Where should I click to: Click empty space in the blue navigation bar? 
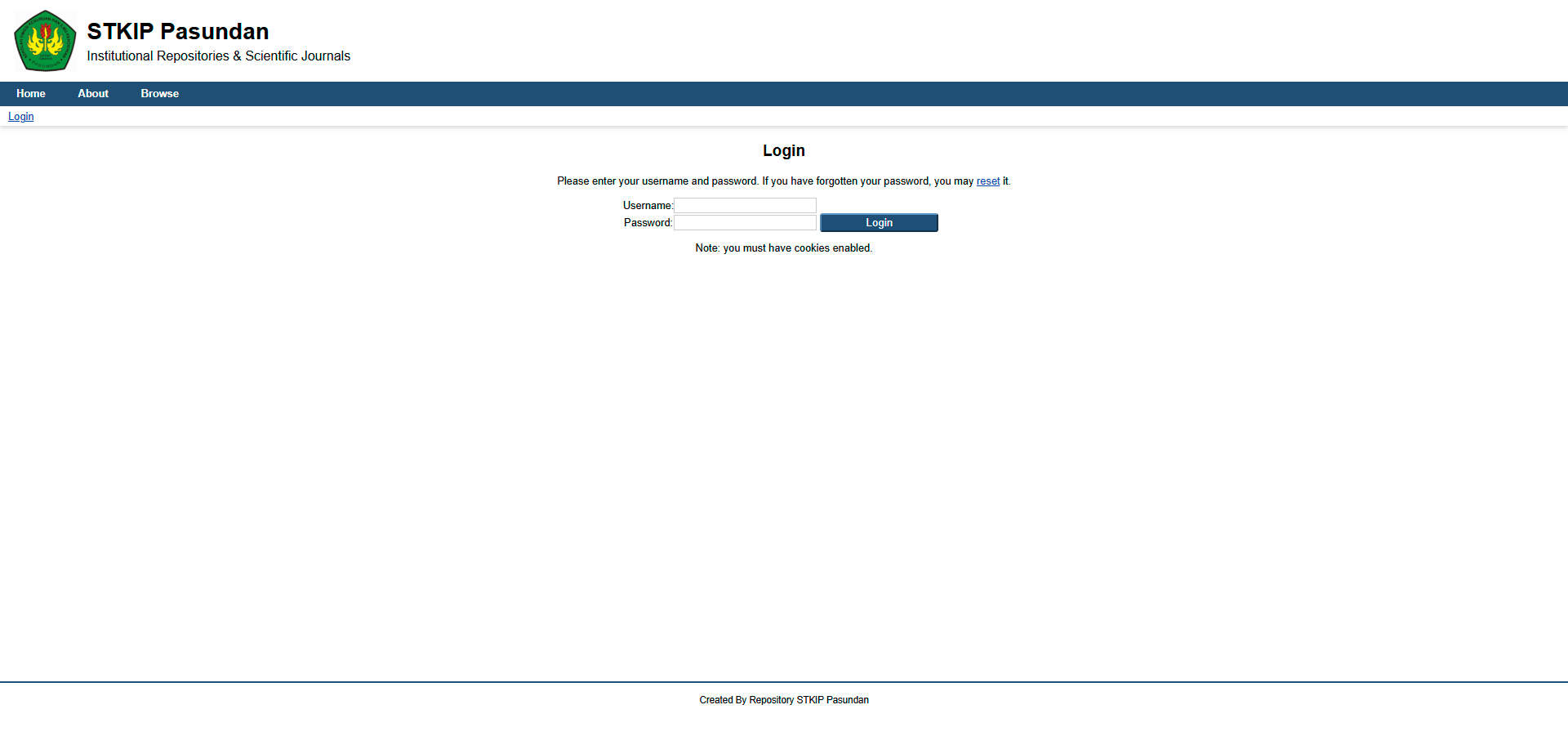pos(817,94)
